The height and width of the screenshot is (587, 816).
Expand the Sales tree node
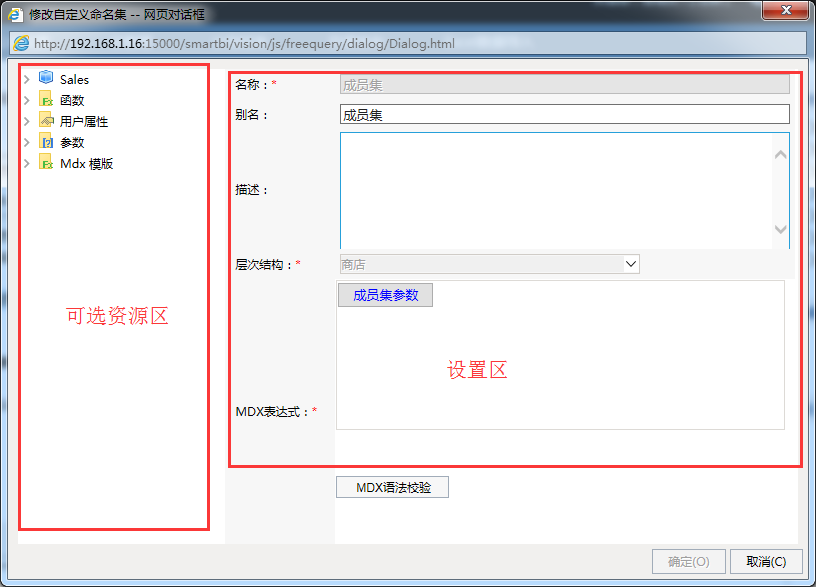coord(27,79)
